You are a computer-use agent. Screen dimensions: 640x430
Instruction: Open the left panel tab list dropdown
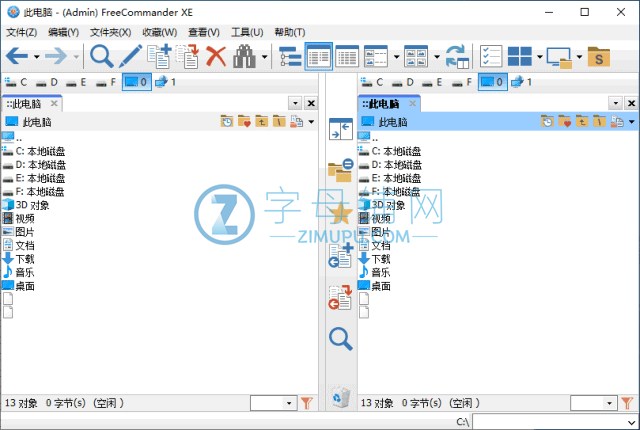click(x=295, y=104)
